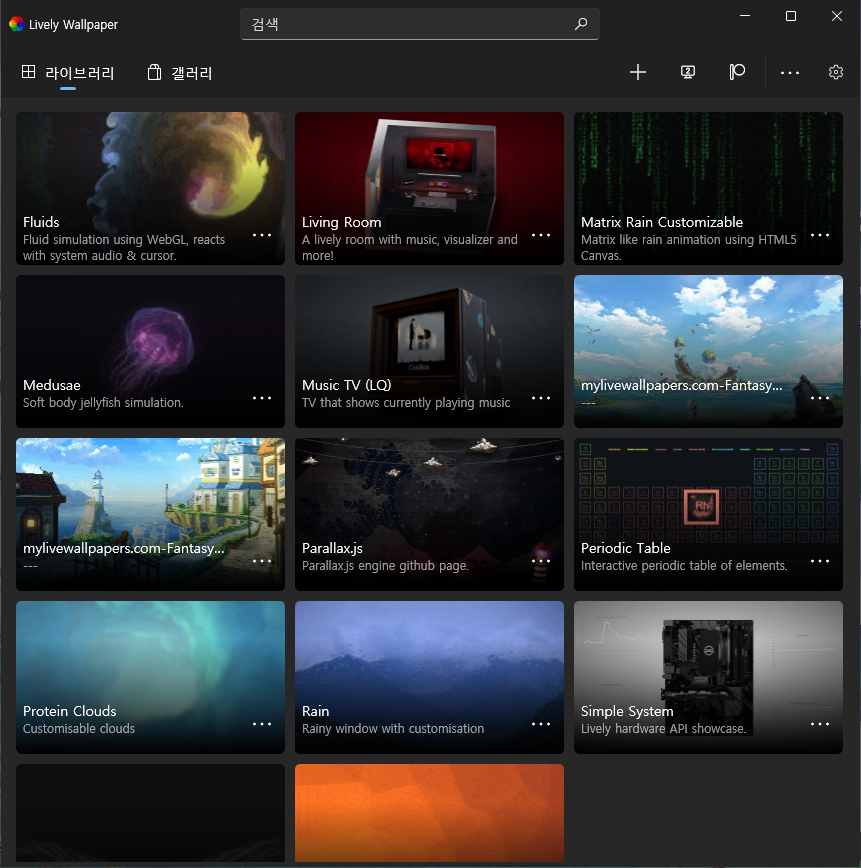Switch to the 라이브러리 tab
Image resolution: width=861 pixels, height=868 pixels.
pyautogui.click(x=68, y=73)
